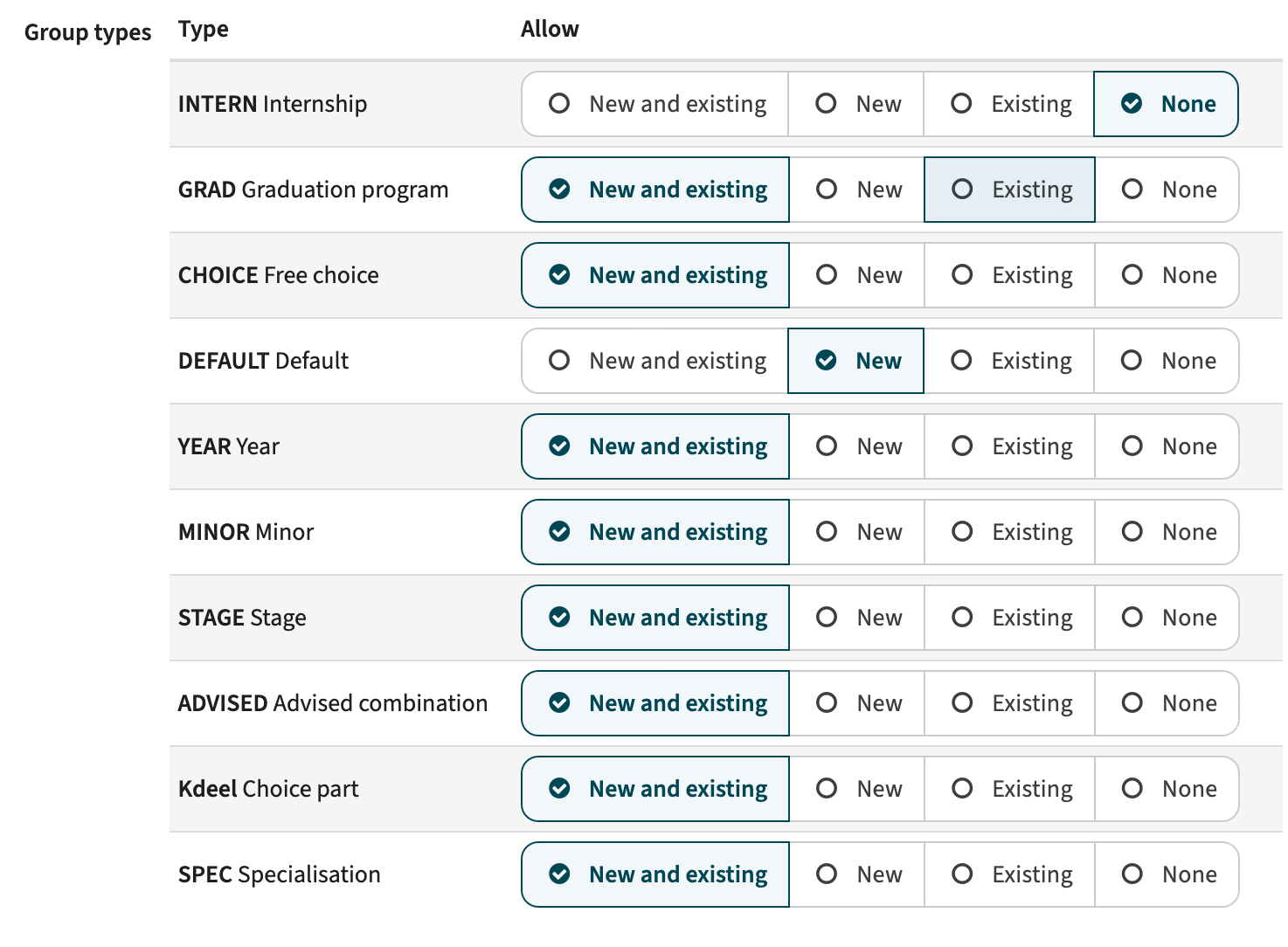Choose Existing for SPEC Specialisation
1288x947 pixels.
tap(1009, 874)
